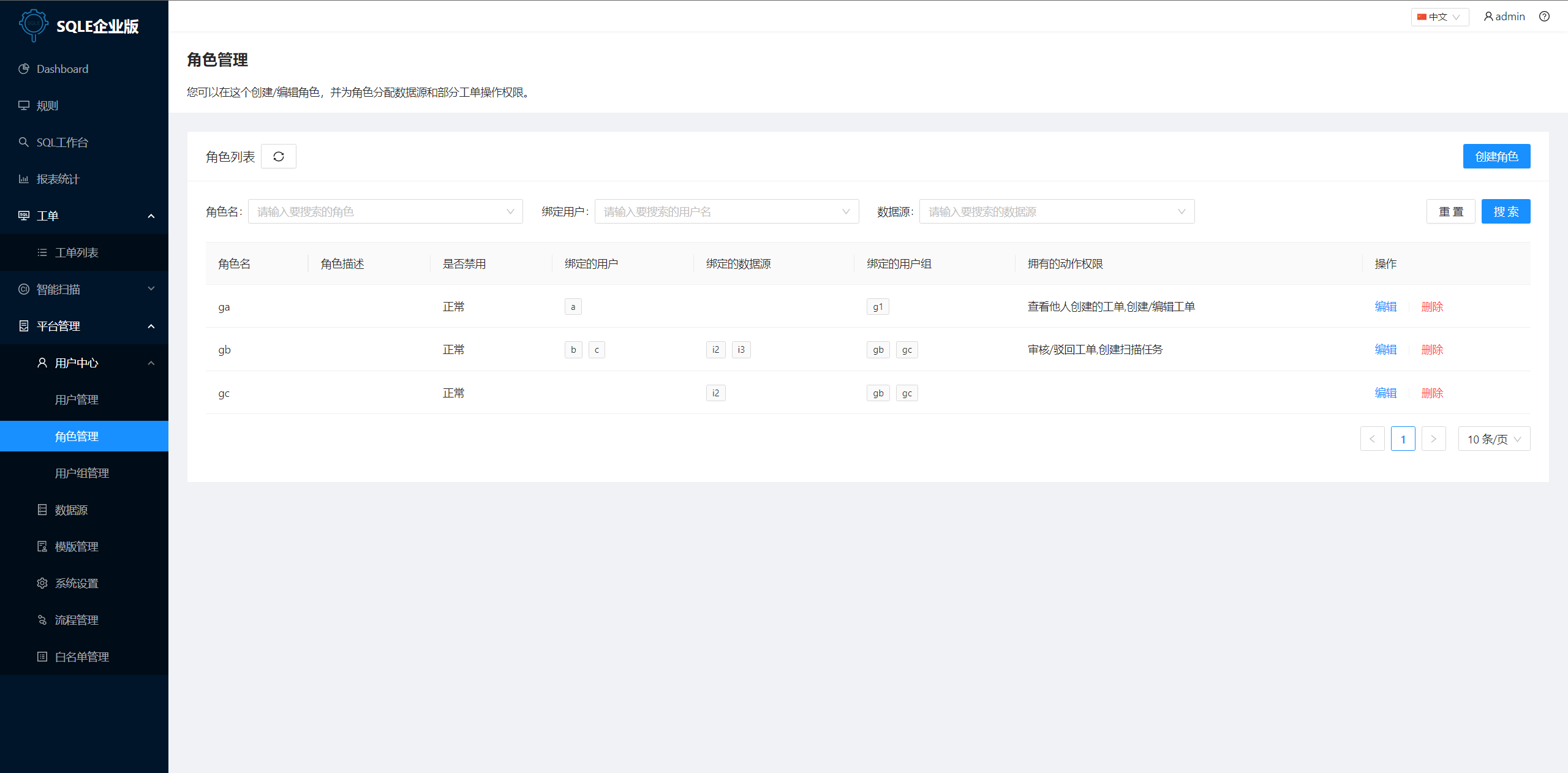
Task: Click the 规则 monitor icon
Action: click(24, 105)
